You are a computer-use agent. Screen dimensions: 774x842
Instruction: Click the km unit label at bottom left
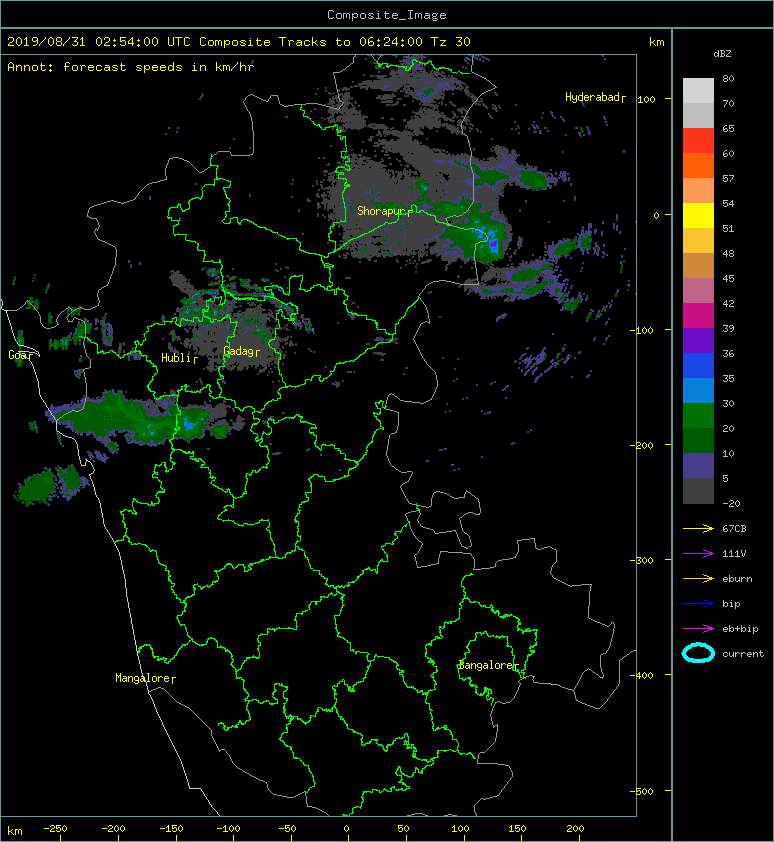tap(15, 831)
